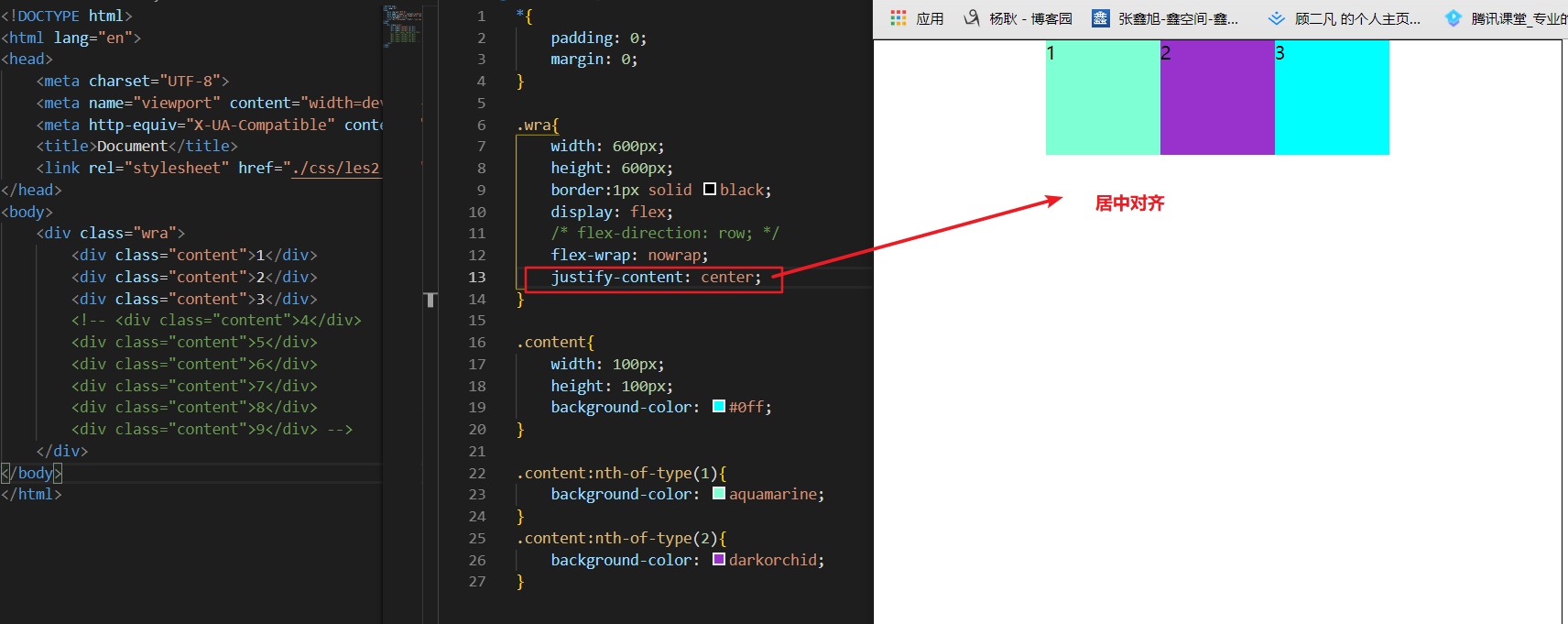Open the #0ff color swatch picker

(719, 407)
